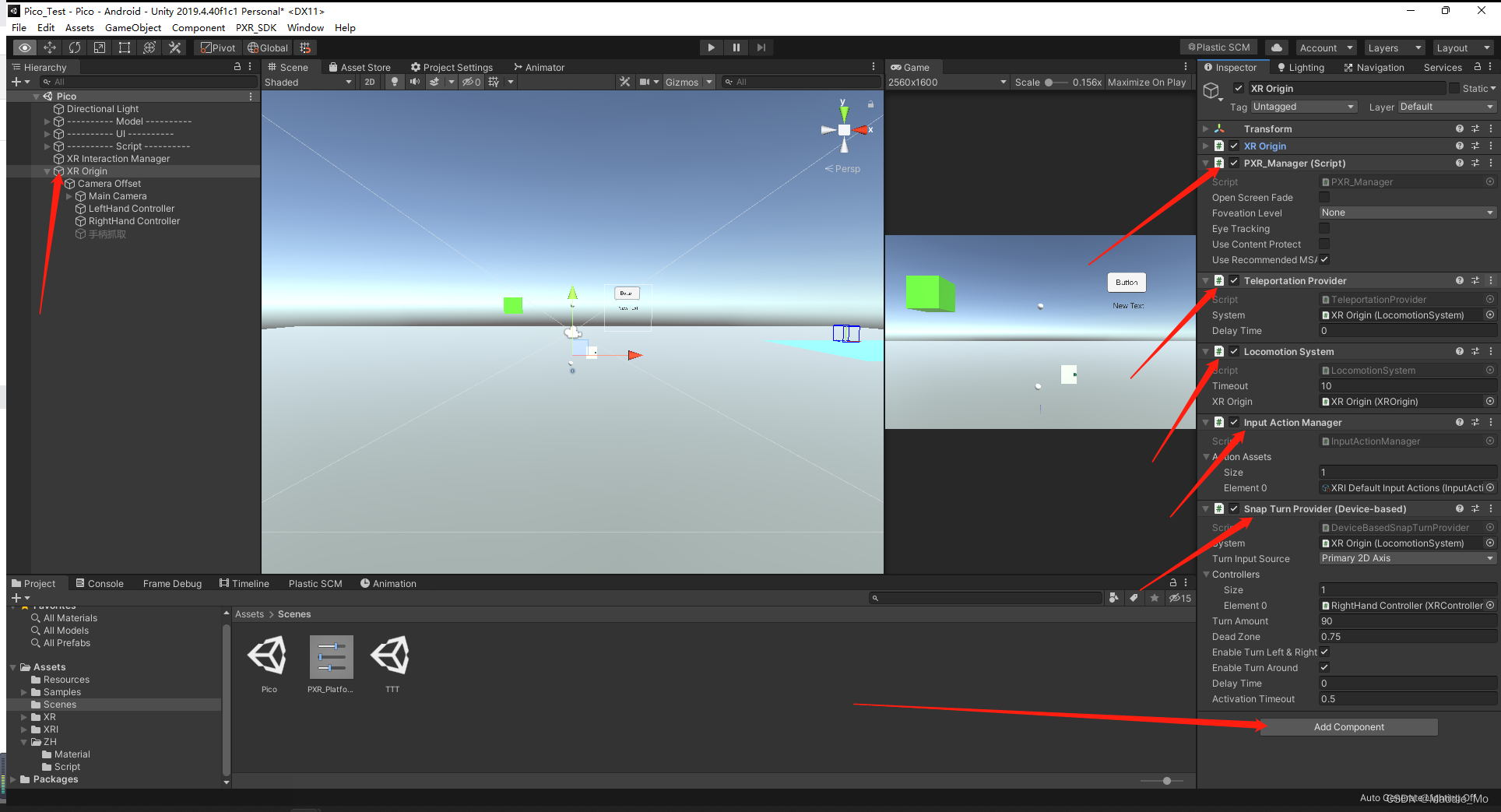Open cloud services icon
Image resolution: width=1501 pixels, height=812 pixels.
(1277, 47)
